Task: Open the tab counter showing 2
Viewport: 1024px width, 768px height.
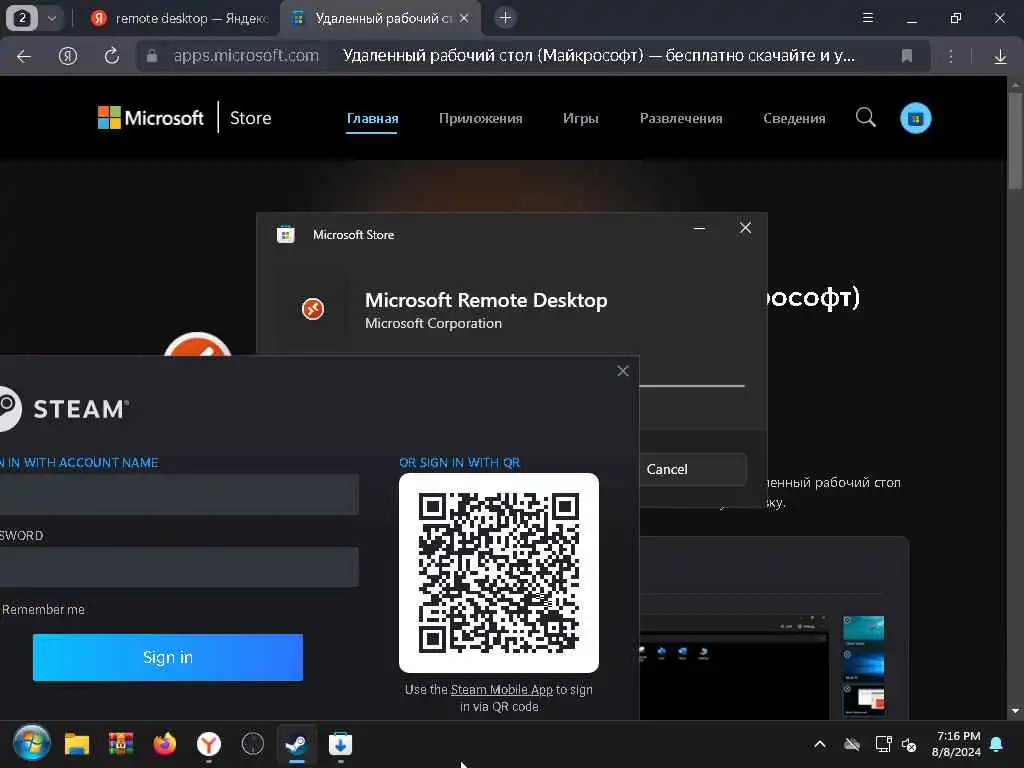Action: coord(22,18)
